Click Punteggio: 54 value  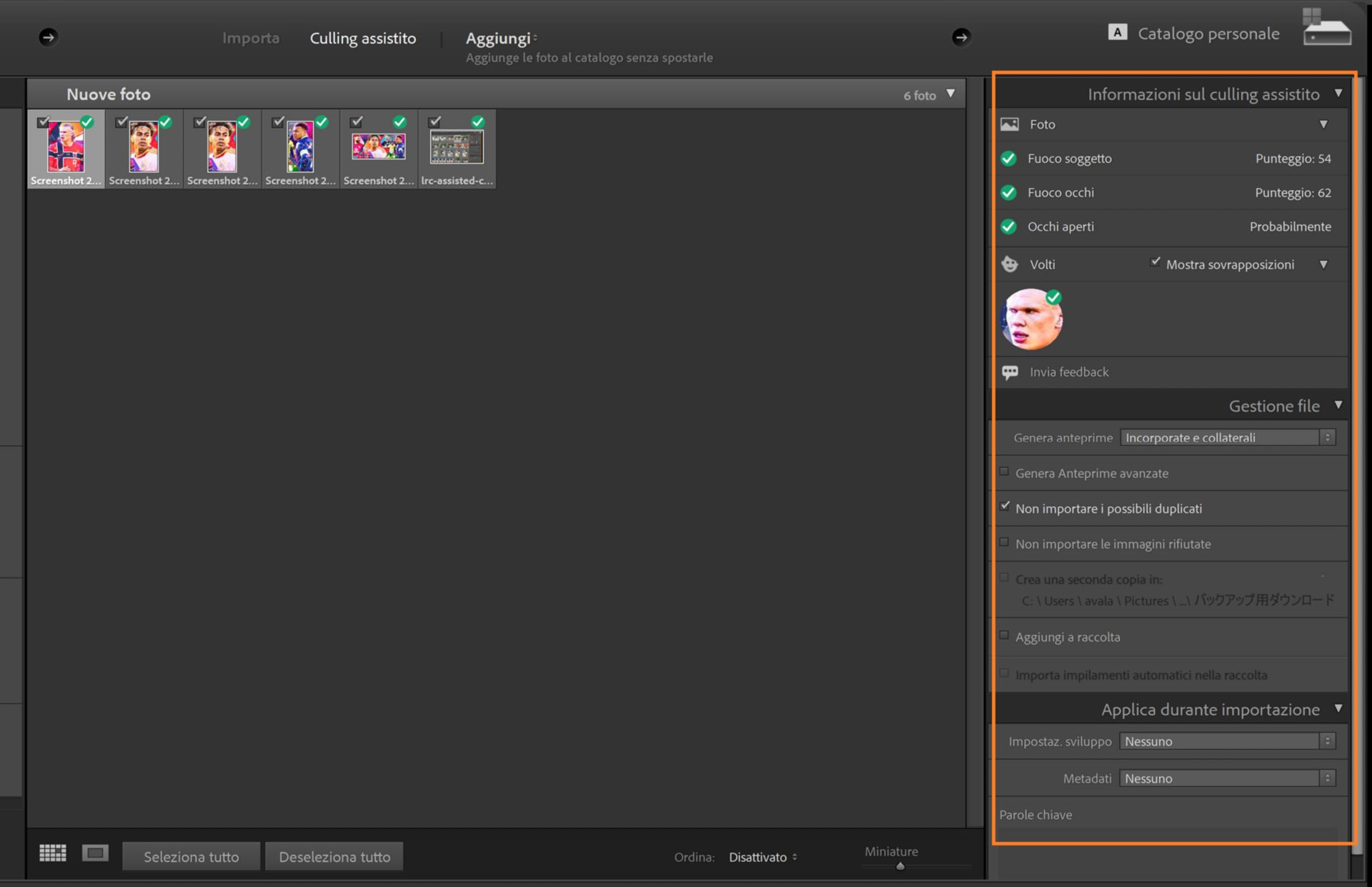[1293, 159]
